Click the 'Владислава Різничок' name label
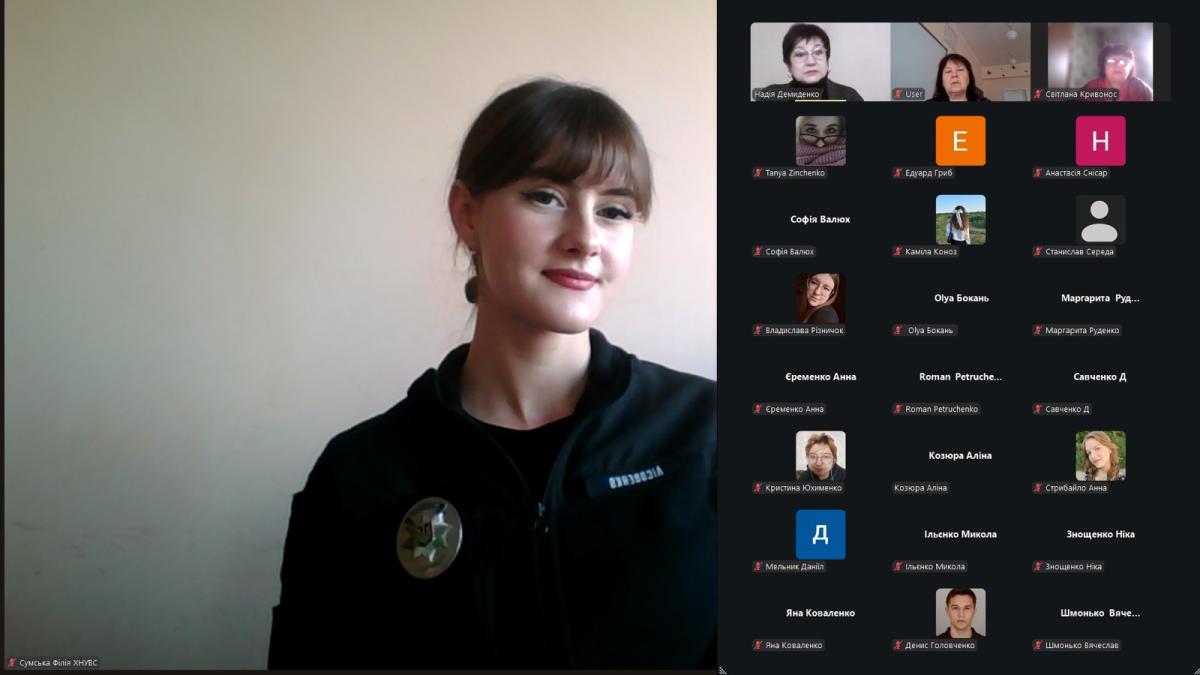Image resolution: width=1200 pixels, height=675 pixels. click(x=804, y=330)
